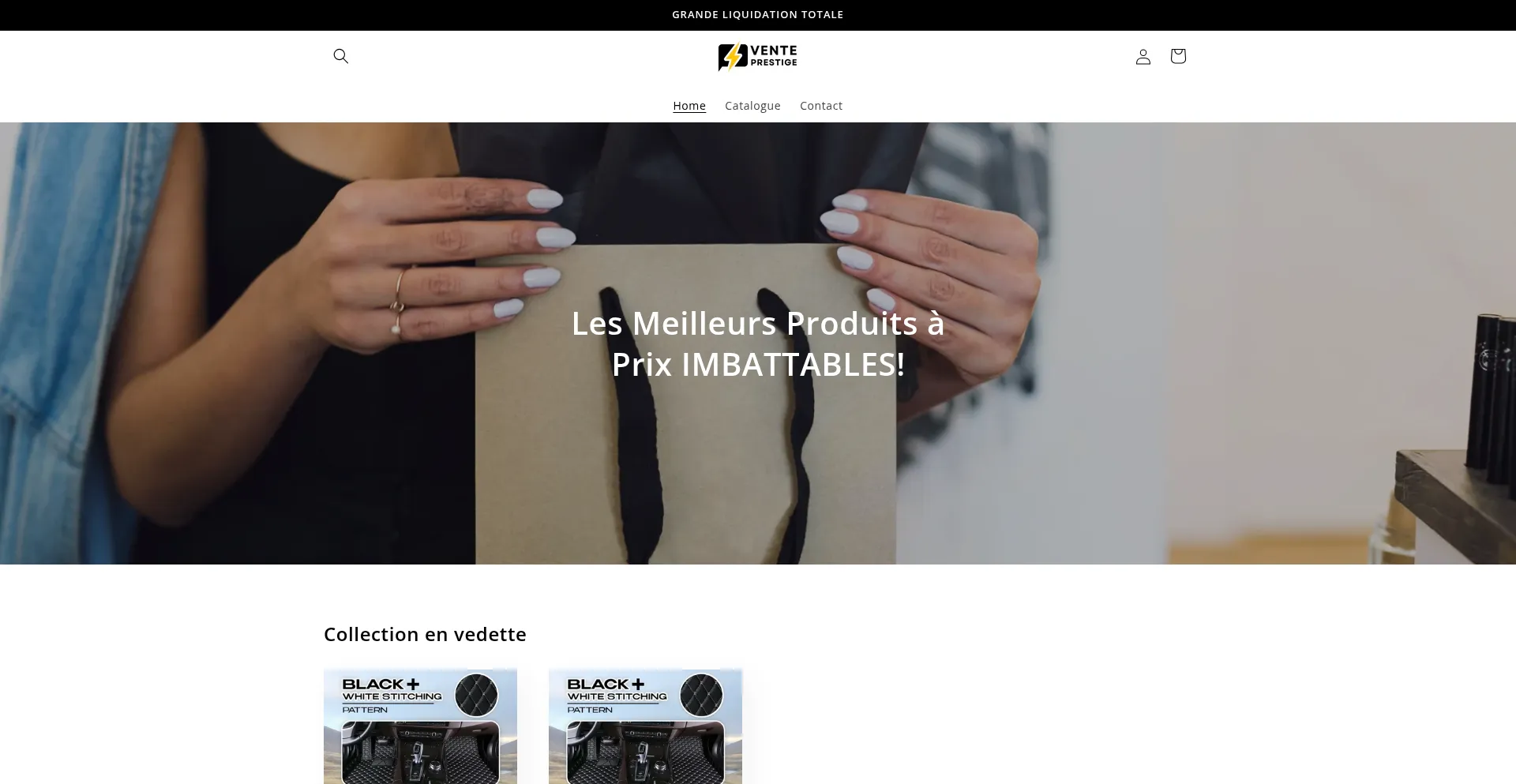Click the account login person icon

(x=1143, y=56)
